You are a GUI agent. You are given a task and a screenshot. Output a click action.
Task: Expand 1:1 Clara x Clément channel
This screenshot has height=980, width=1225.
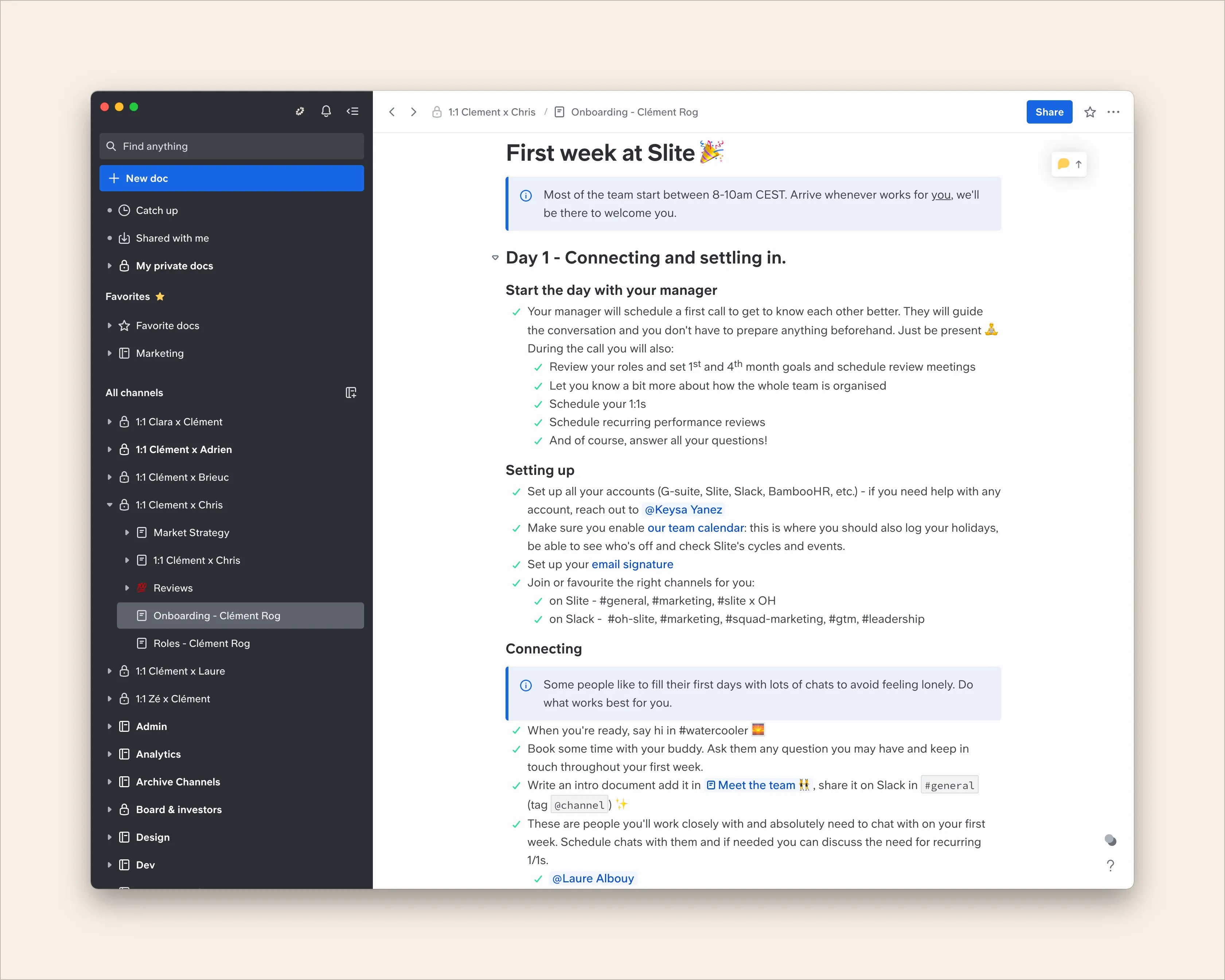pos(110,422)
